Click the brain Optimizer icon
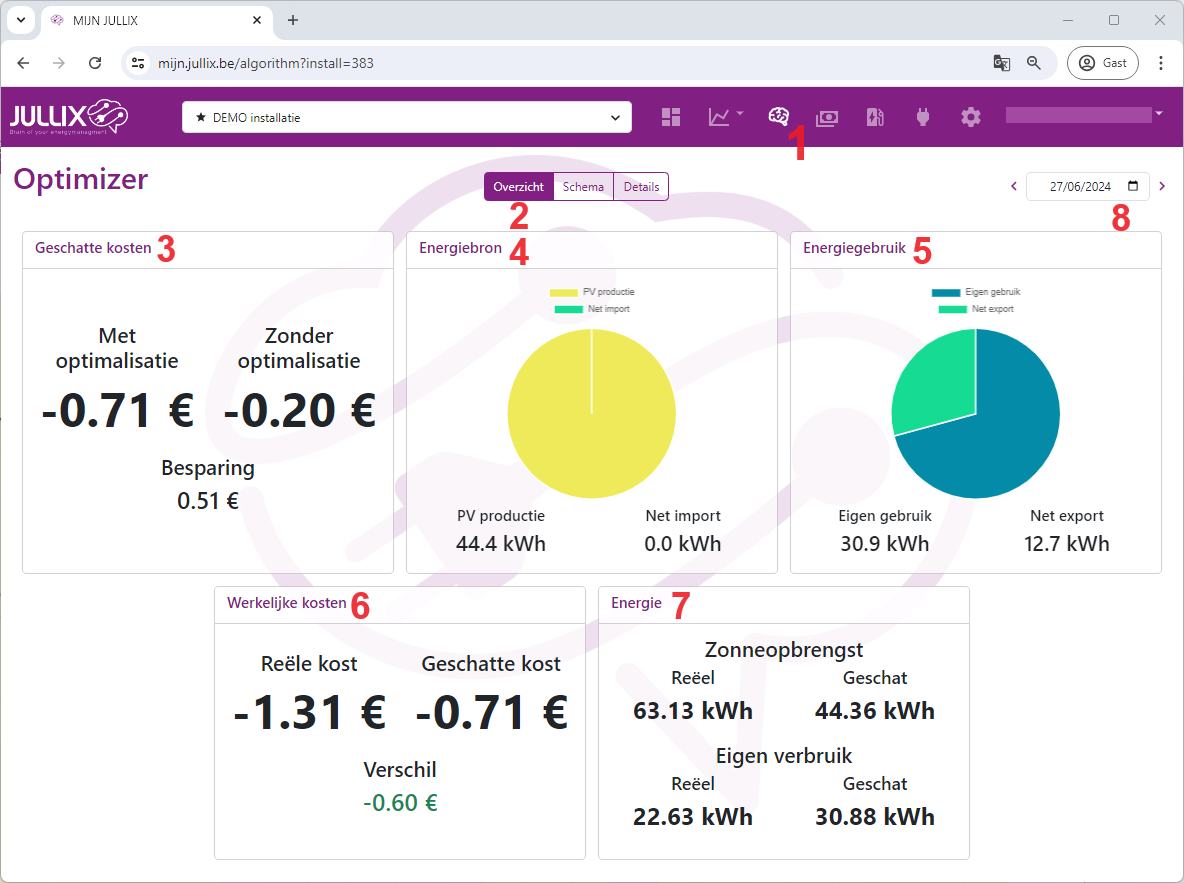The image size is (1184, 883). [778, 116]
